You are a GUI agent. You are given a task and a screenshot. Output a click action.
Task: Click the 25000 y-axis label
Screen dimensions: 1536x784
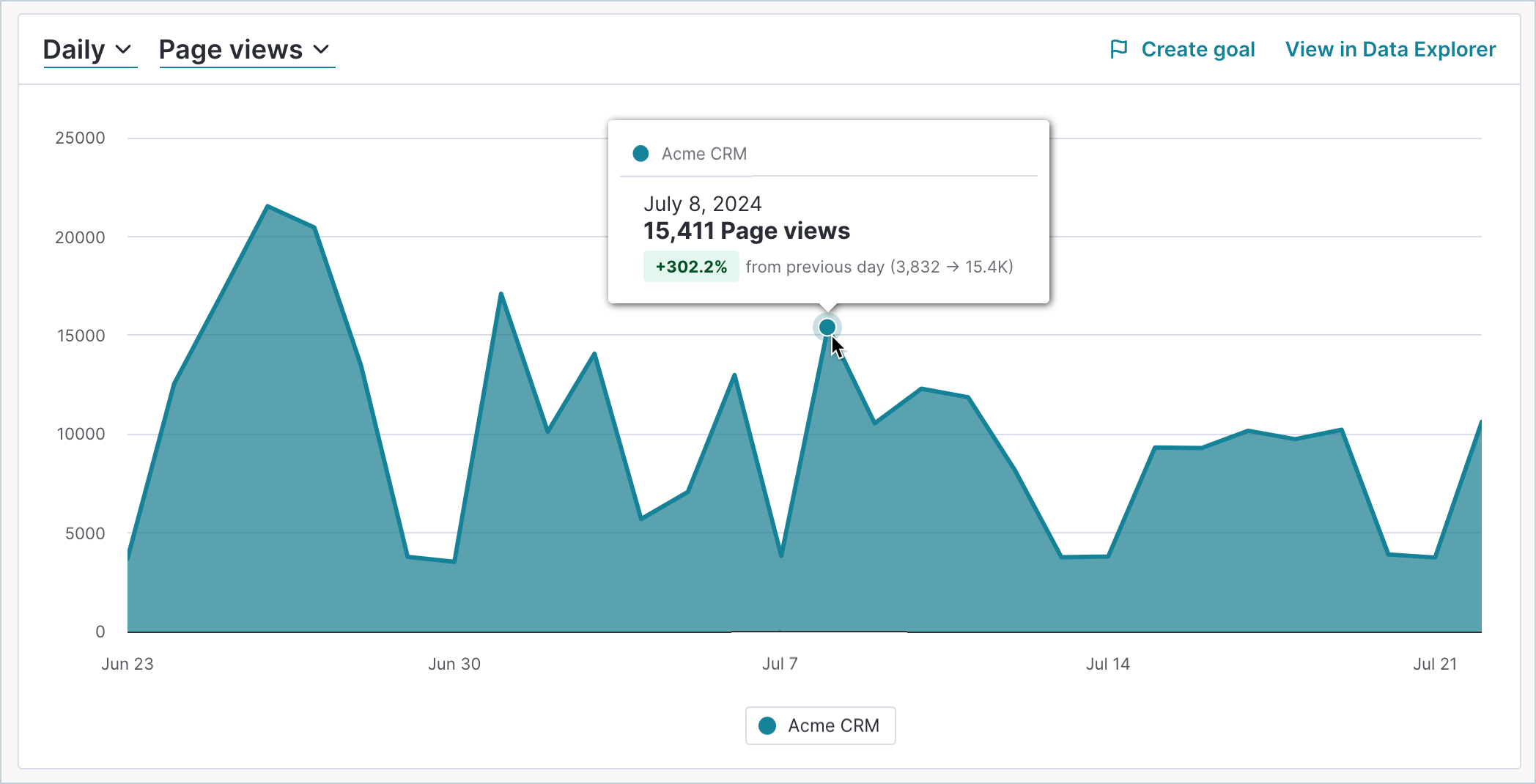click(80, 138)
